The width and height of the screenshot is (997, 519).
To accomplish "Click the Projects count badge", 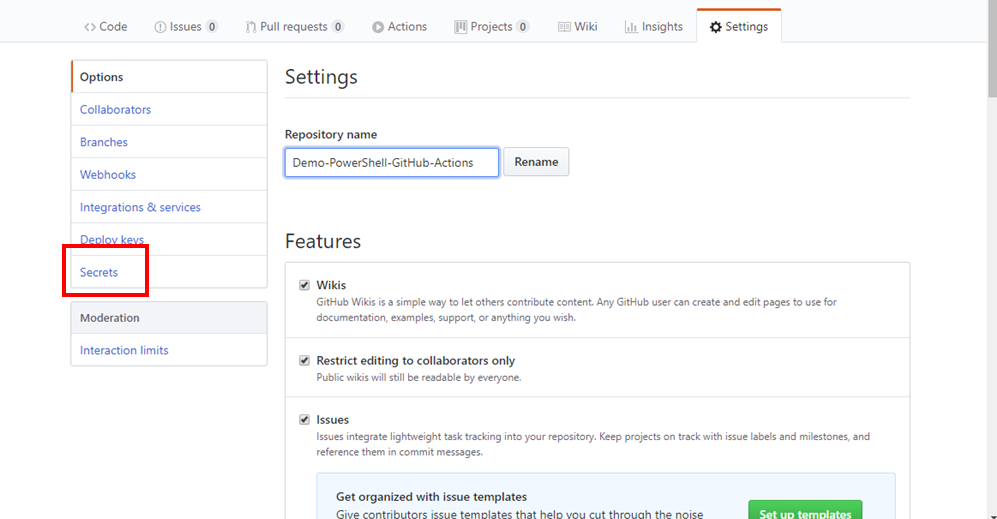I will click(x=523, y=27).
